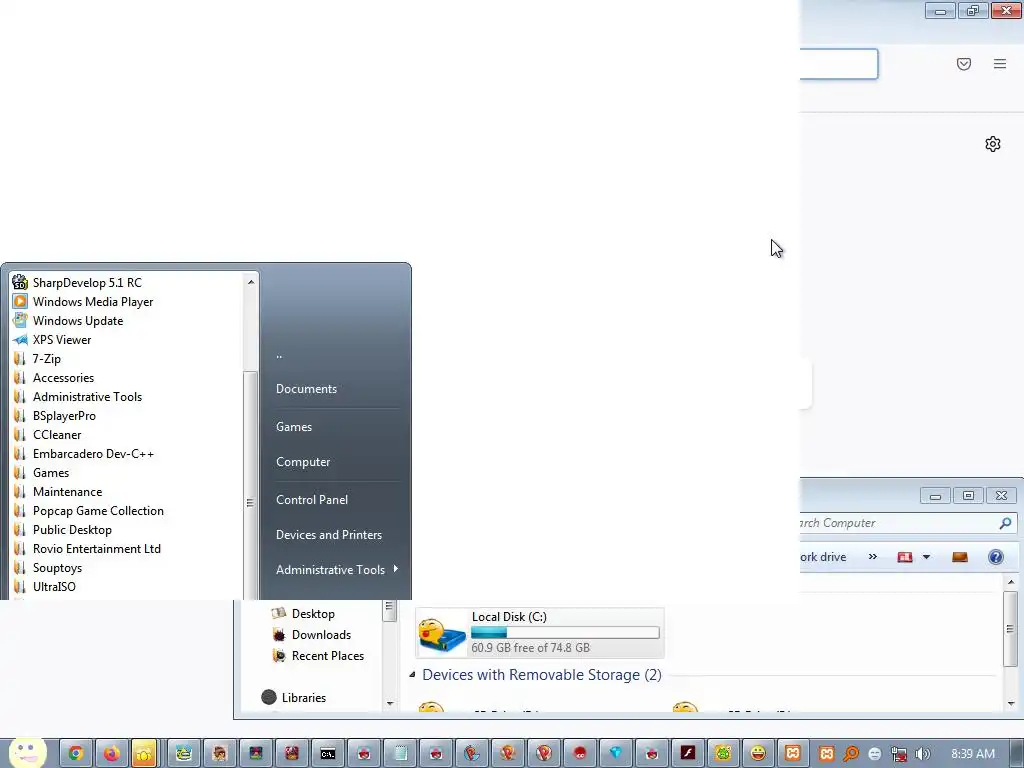Click the volume speaker tray icon
This screenshot has width=1024, height=768.
pos(923,754)
